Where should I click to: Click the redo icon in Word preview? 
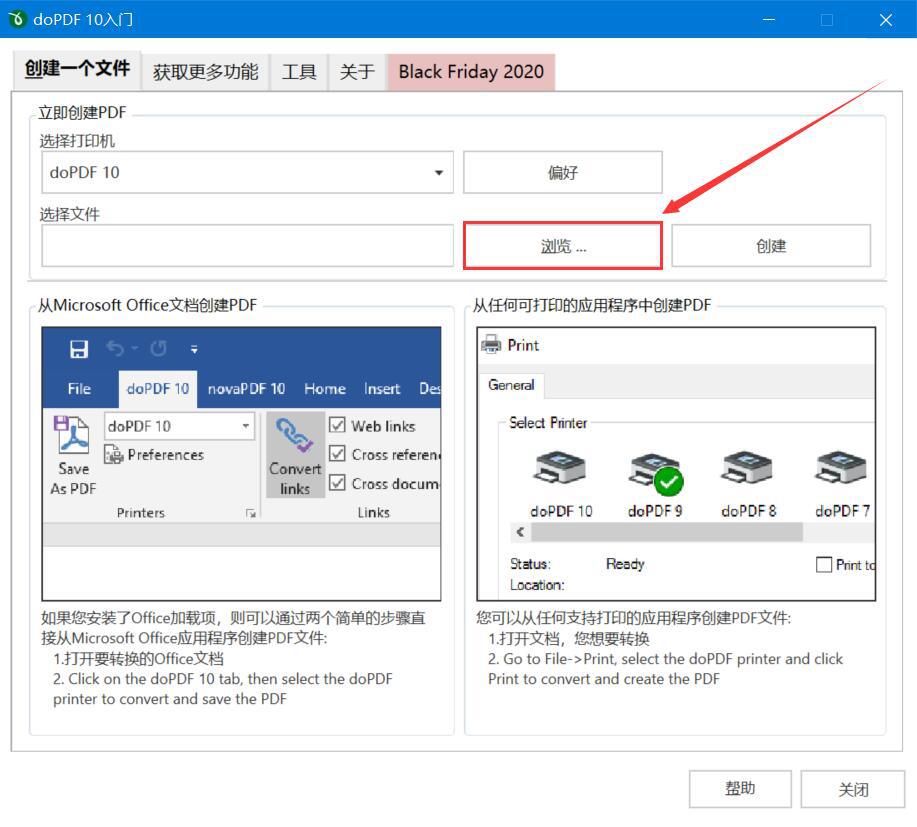tap(158, 349)
